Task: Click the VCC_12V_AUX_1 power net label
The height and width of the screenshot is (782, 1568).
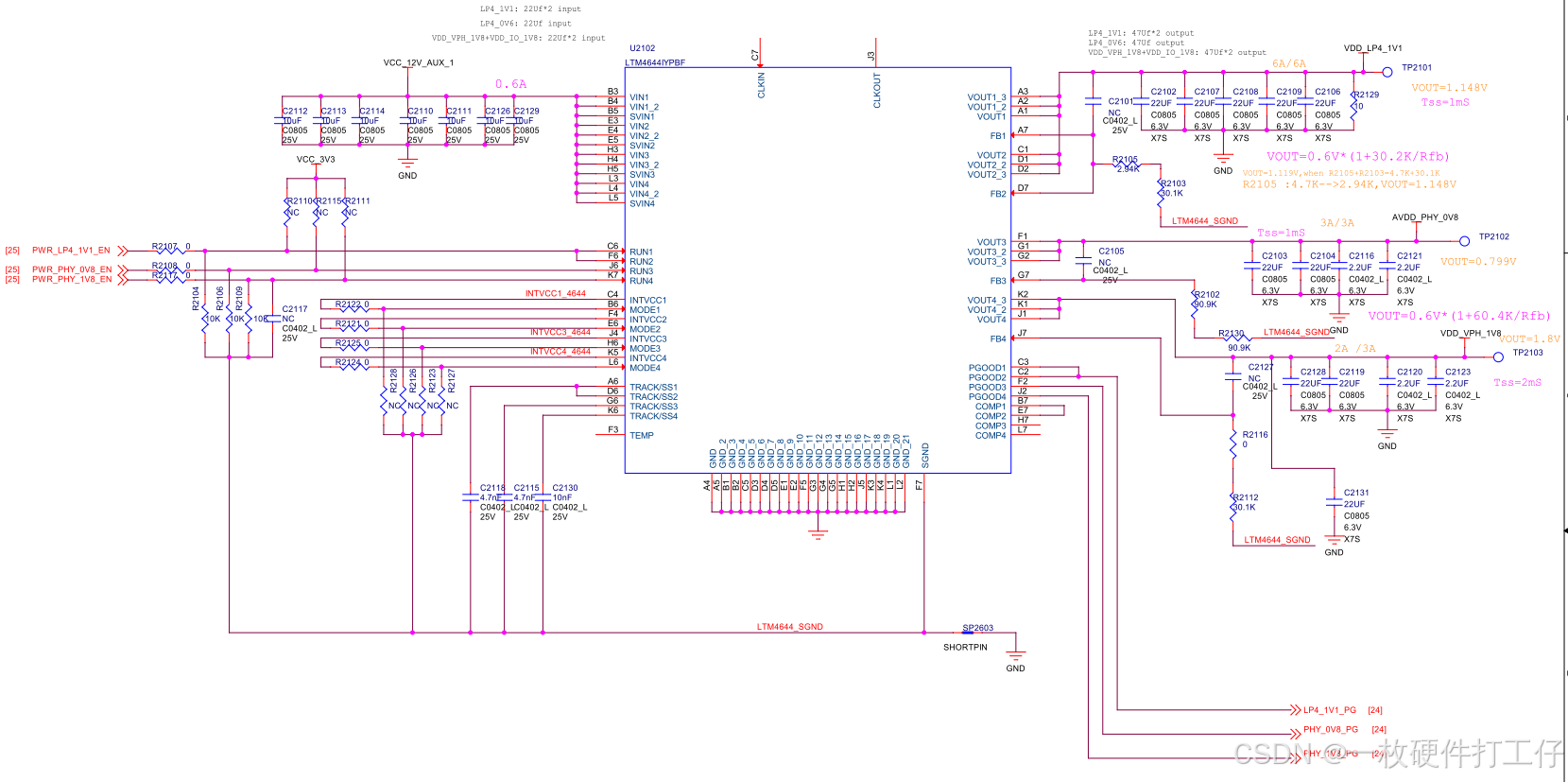Action: point(419,63)
